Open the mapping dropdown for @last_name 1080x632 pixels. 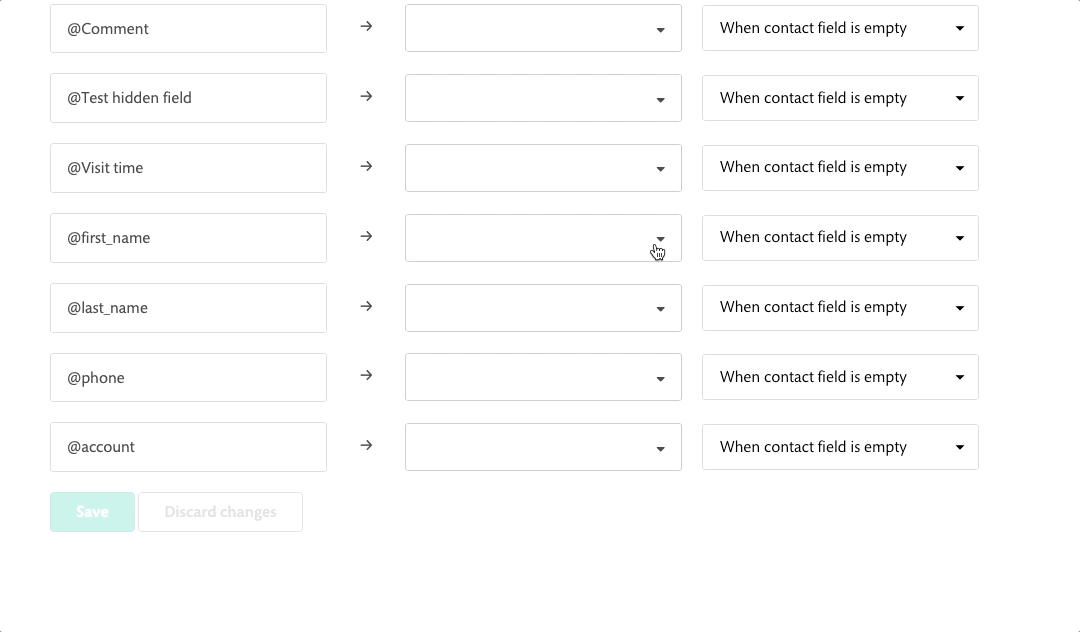pyautogui.click(x=543, y=308)
